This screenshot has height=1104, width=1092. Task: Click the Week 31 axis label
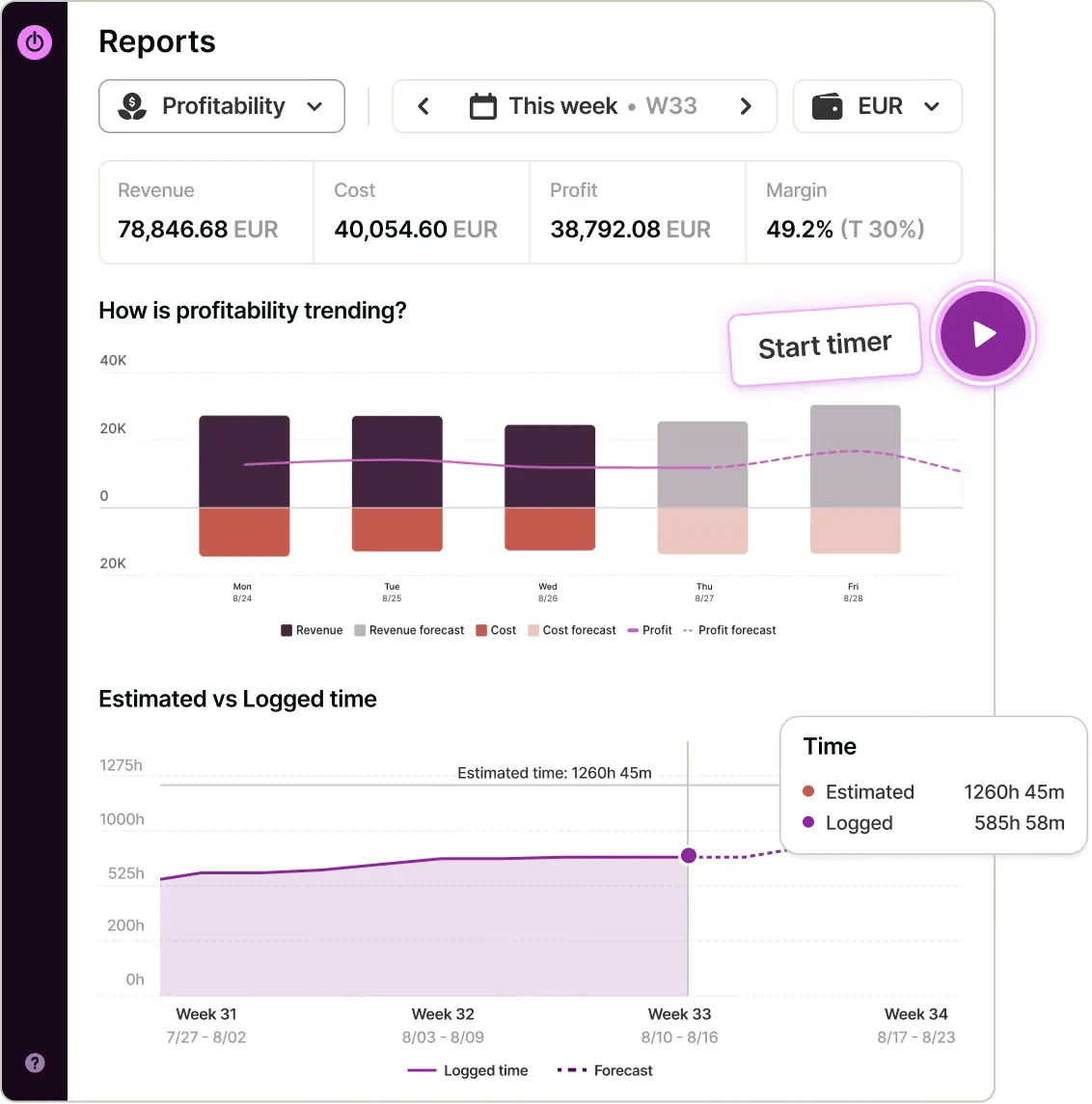(206, 1025)
